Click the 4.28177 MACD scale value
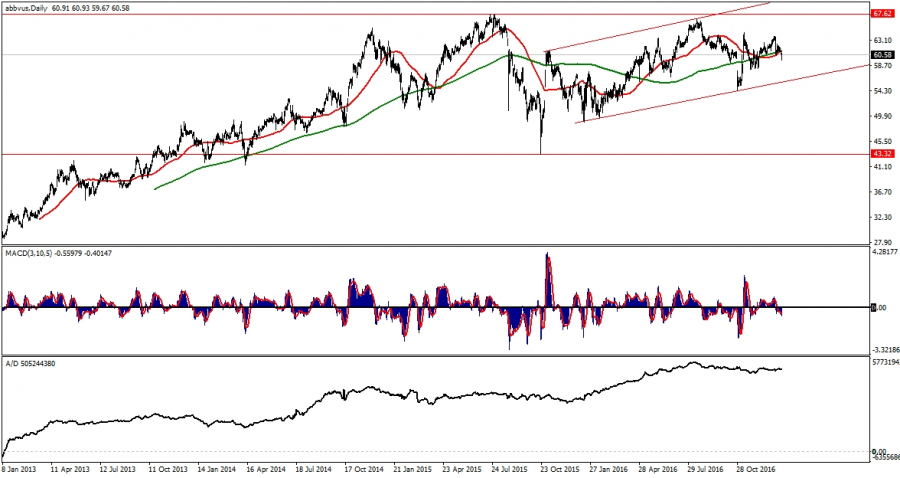The height and width of the screenshot is (478, 900). 881,252
